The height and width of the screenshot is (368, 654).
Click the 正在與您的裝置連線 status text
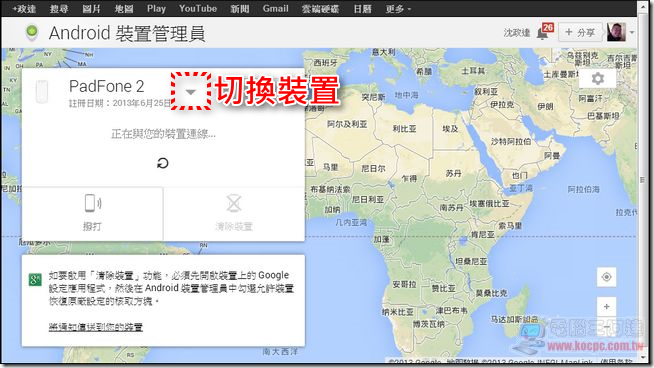tap(164, 134)
